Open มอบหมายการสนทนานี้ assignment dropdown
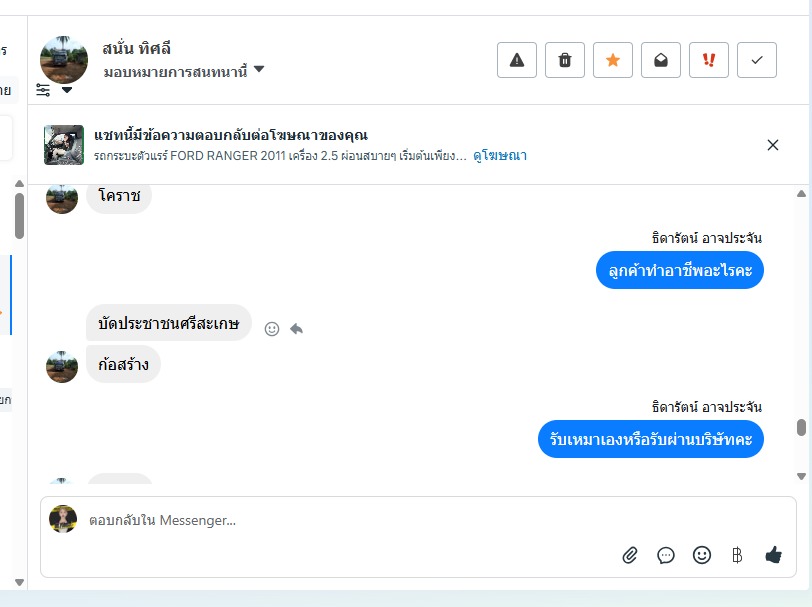 [x=184, y=70]
